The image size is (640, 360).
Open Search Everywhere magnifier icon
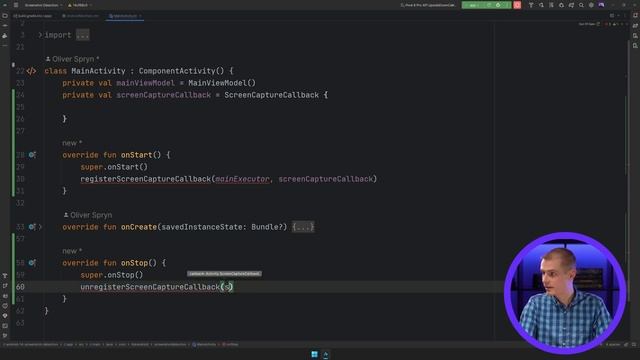tap(581, 5)
